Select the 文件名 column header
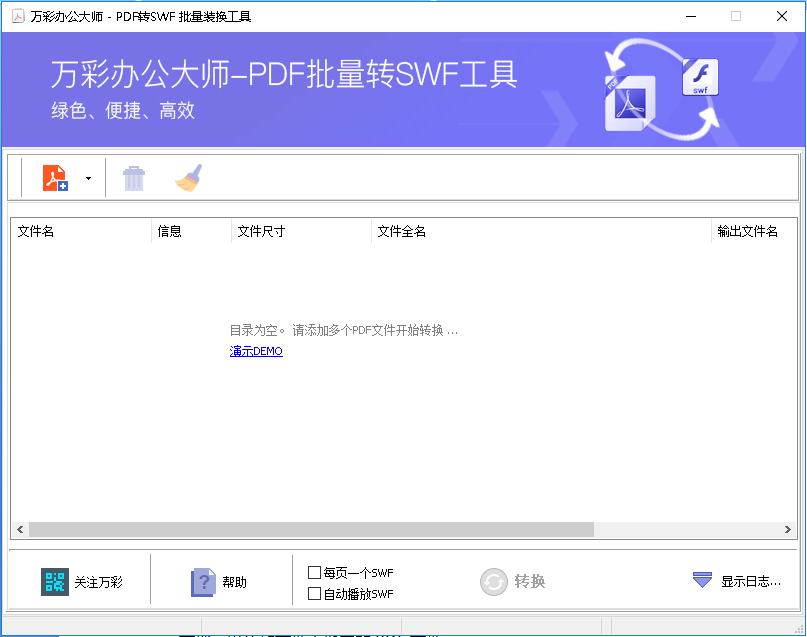This screenshot has height=637, width=807. 36,231
